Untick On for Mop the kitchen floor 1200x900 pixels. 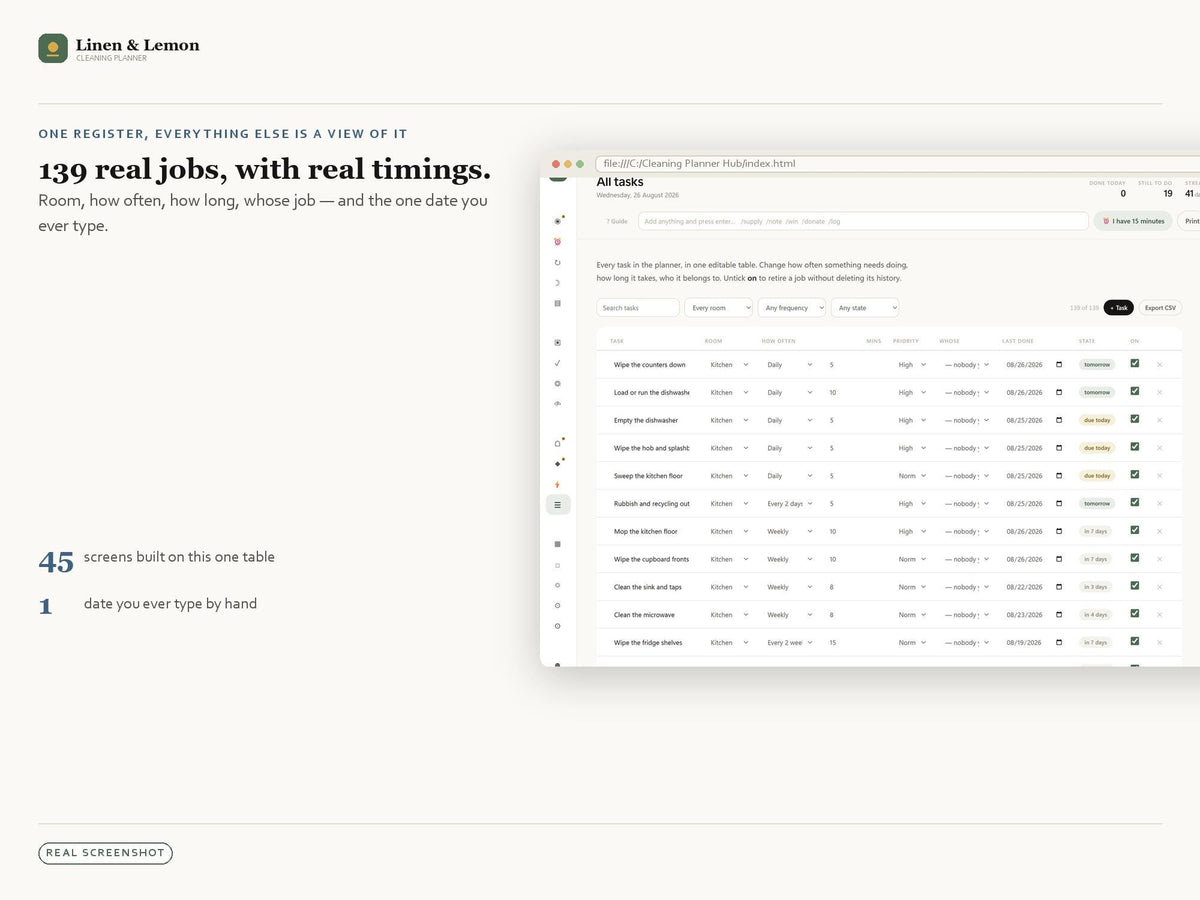coord(1134,530)
